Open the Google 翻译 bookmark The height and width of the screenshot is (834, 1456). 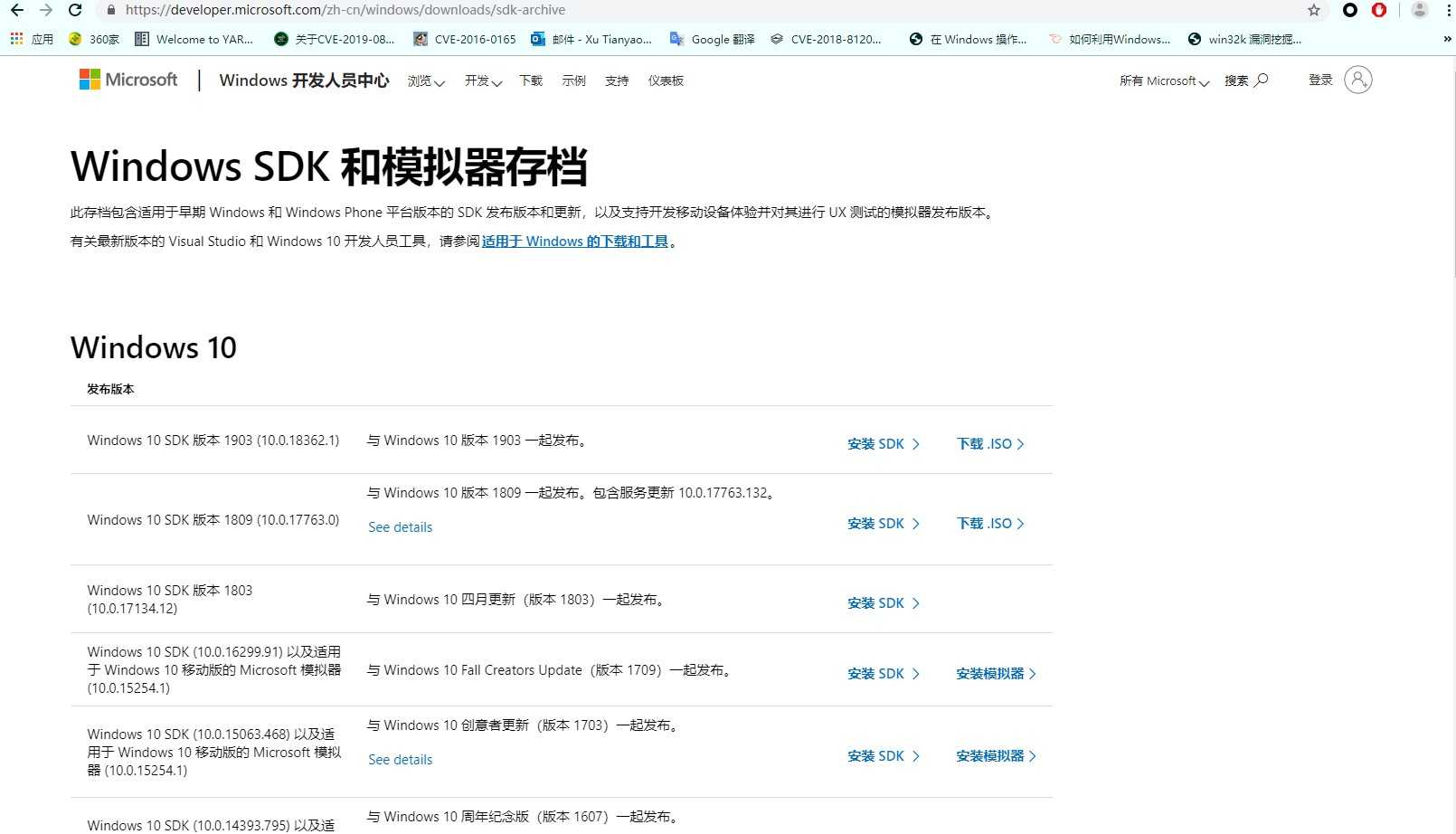click(x=713, y=39)
